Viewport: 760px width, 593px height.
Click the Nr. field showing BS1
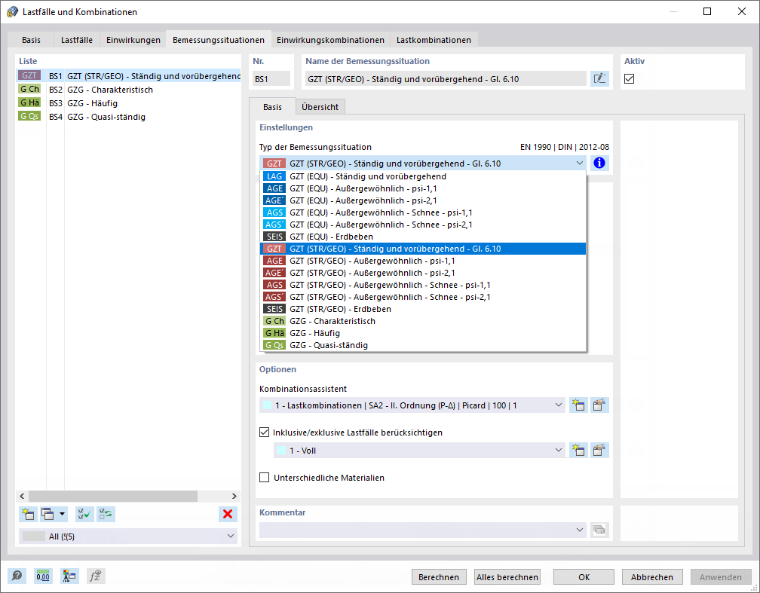tap(271, 79)
